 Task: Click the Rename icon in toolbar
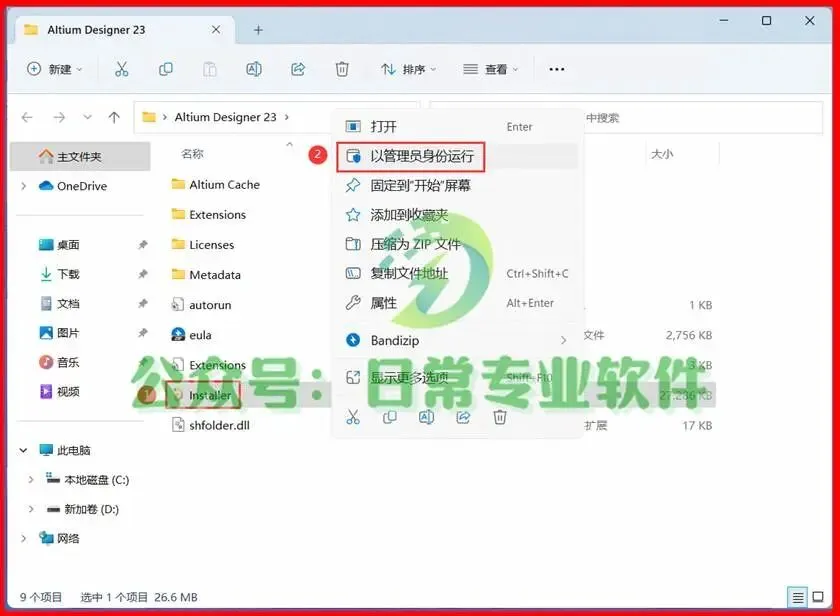coord(254,69)
